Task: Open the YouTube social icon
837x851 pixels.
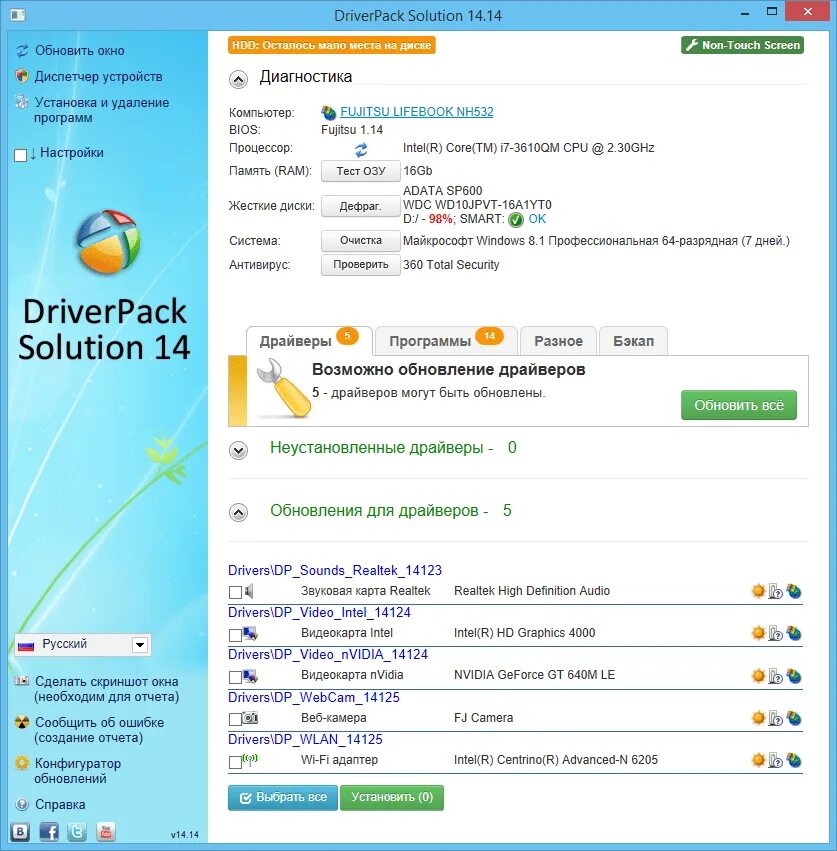Action: [x=106, y=831]
